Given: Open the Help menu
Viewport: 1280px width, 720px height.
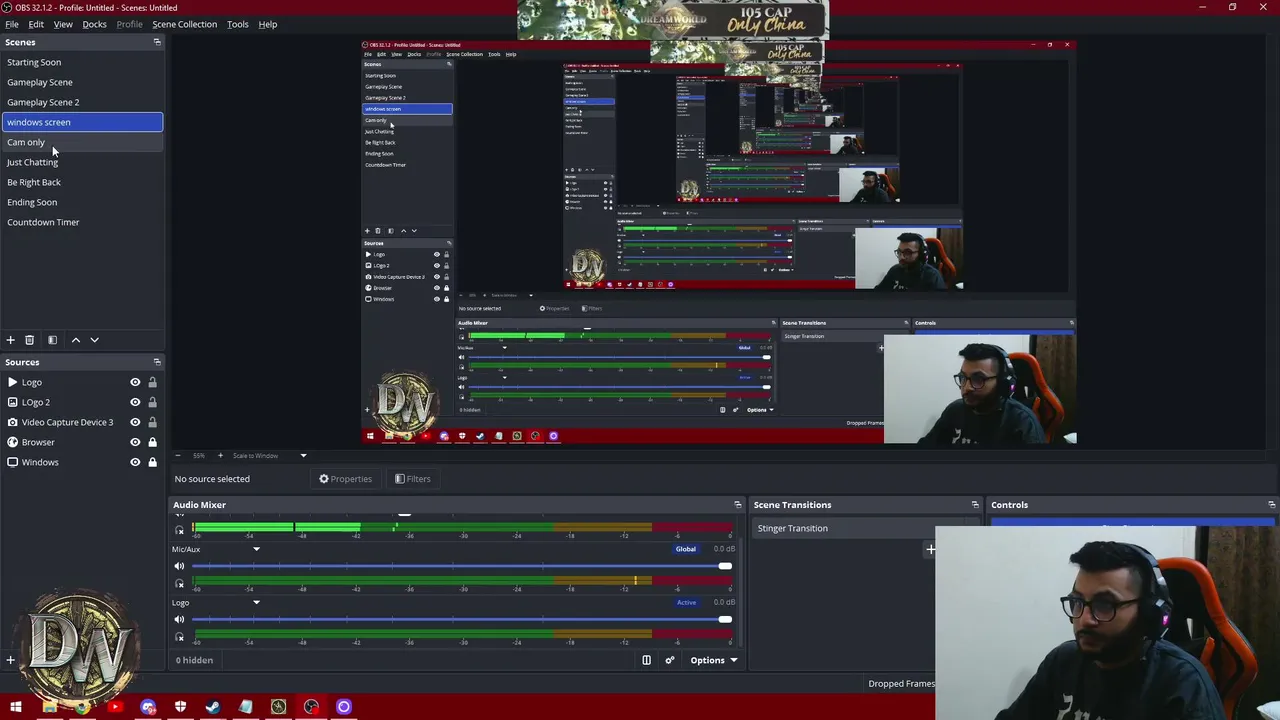Looking at the screenshot, I should (x=268, y=24).
